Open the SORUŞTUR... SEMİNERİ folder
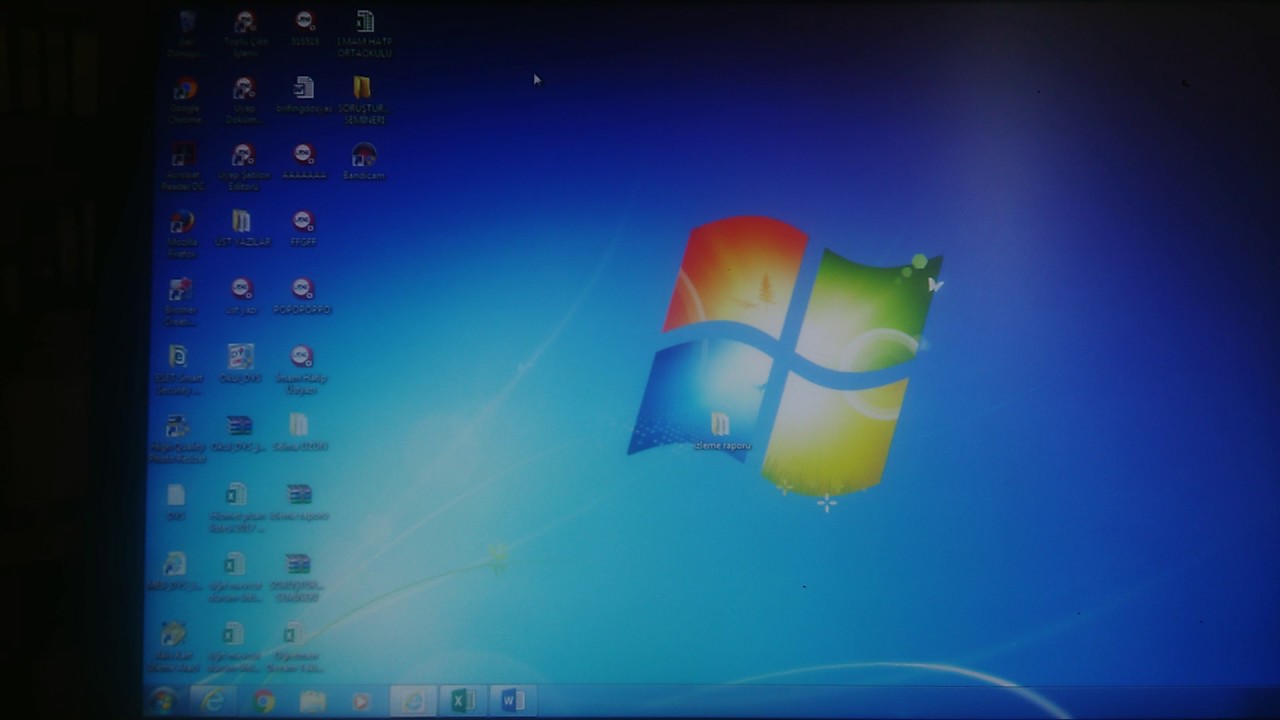Image resolution: width=1280 pixels, height=720 pixels. click(363, 100)
